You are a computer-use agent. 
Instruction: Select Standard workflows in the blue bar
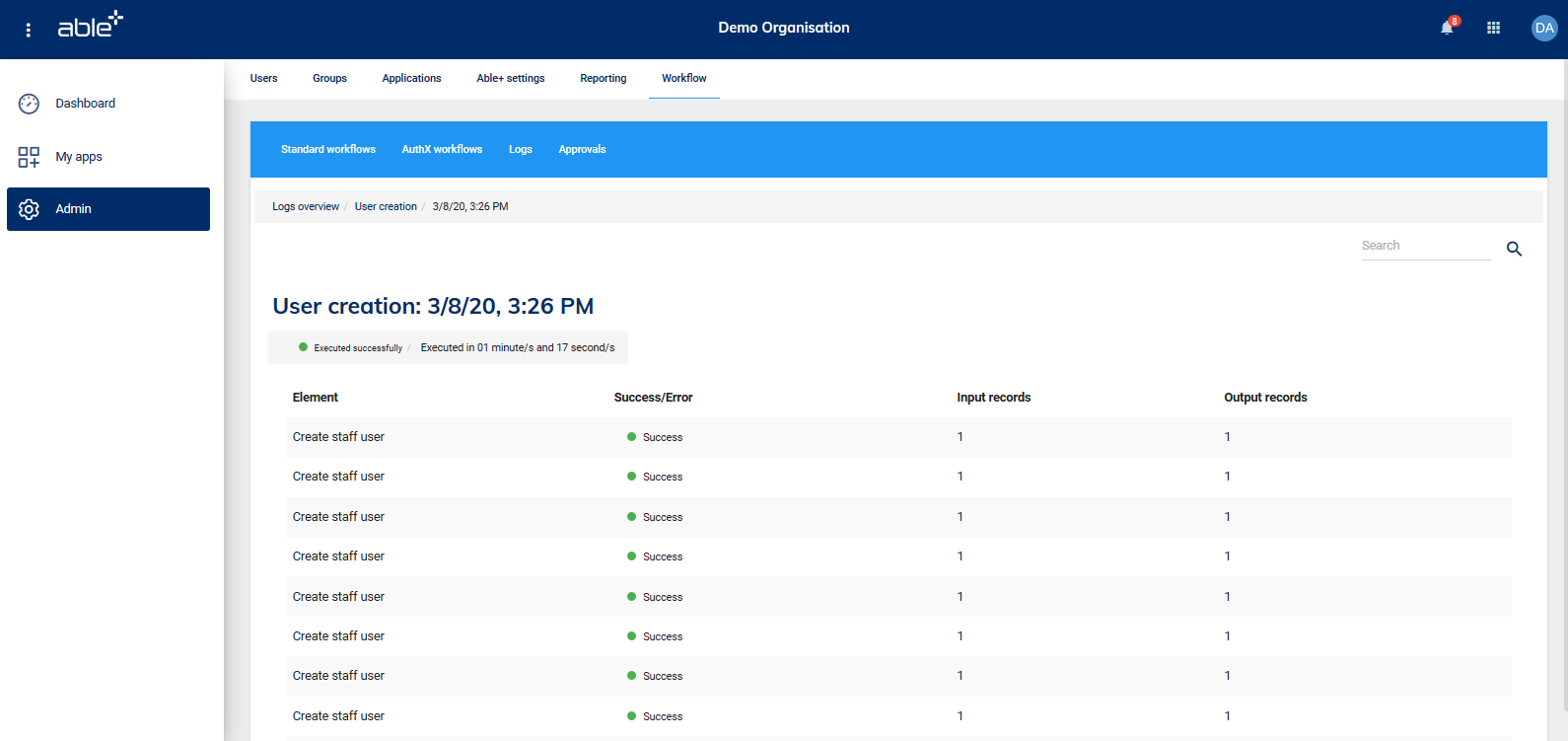coord(327,150)
